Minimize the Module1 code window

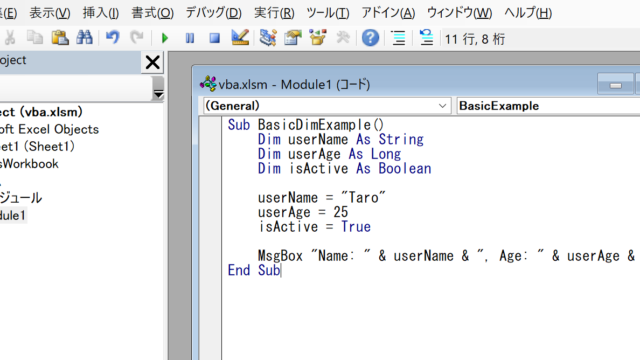(x=616, y=85)
